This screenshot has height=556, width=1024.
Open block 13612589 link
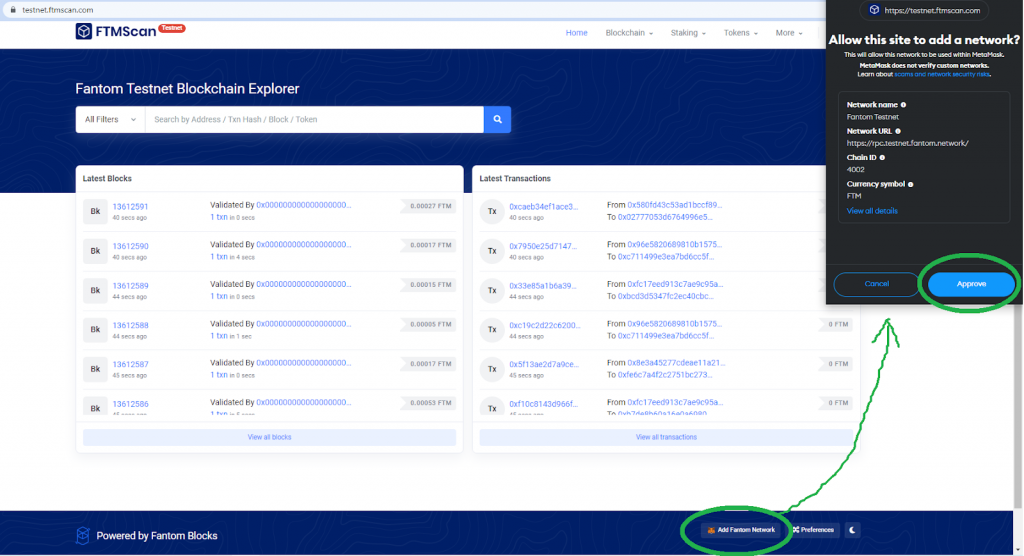click(x=130, y=286)
